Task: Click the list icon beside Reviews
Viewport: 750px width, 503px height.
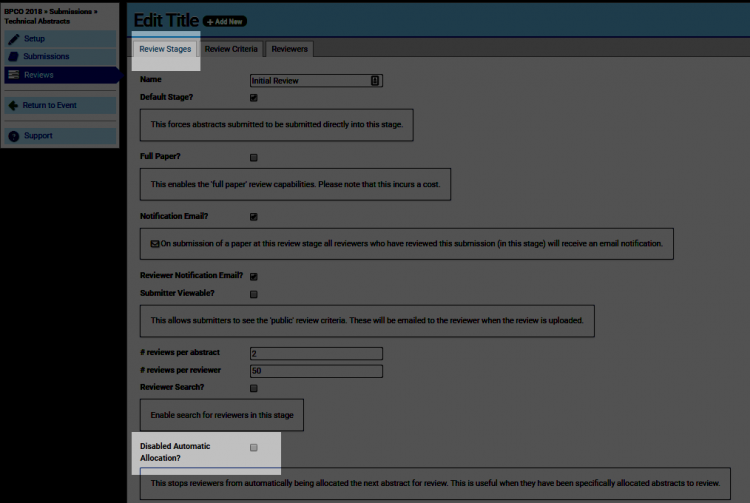Action: pos(14,75)
